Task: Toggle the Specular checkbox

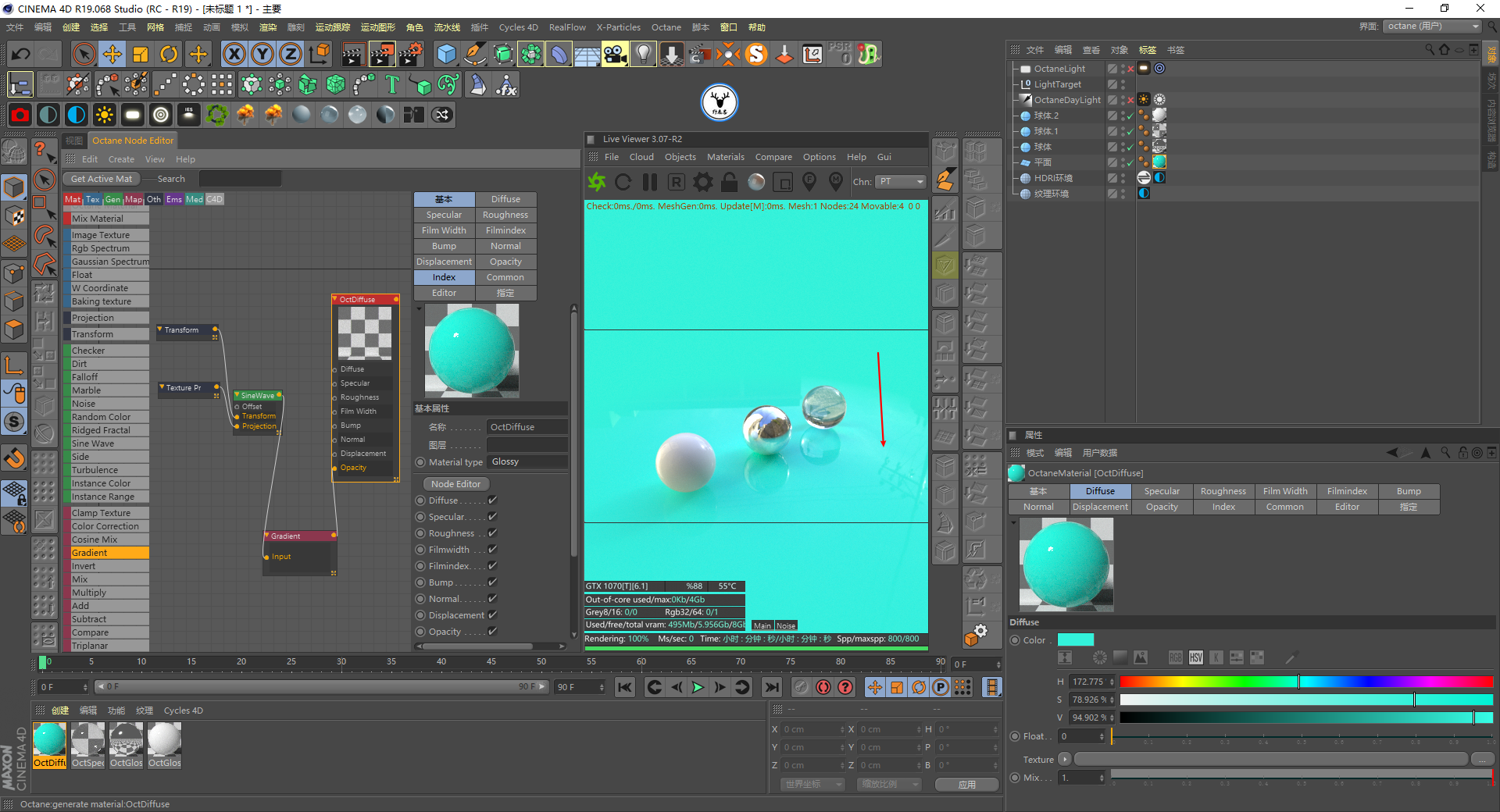Action: click(x=493, y=517)
